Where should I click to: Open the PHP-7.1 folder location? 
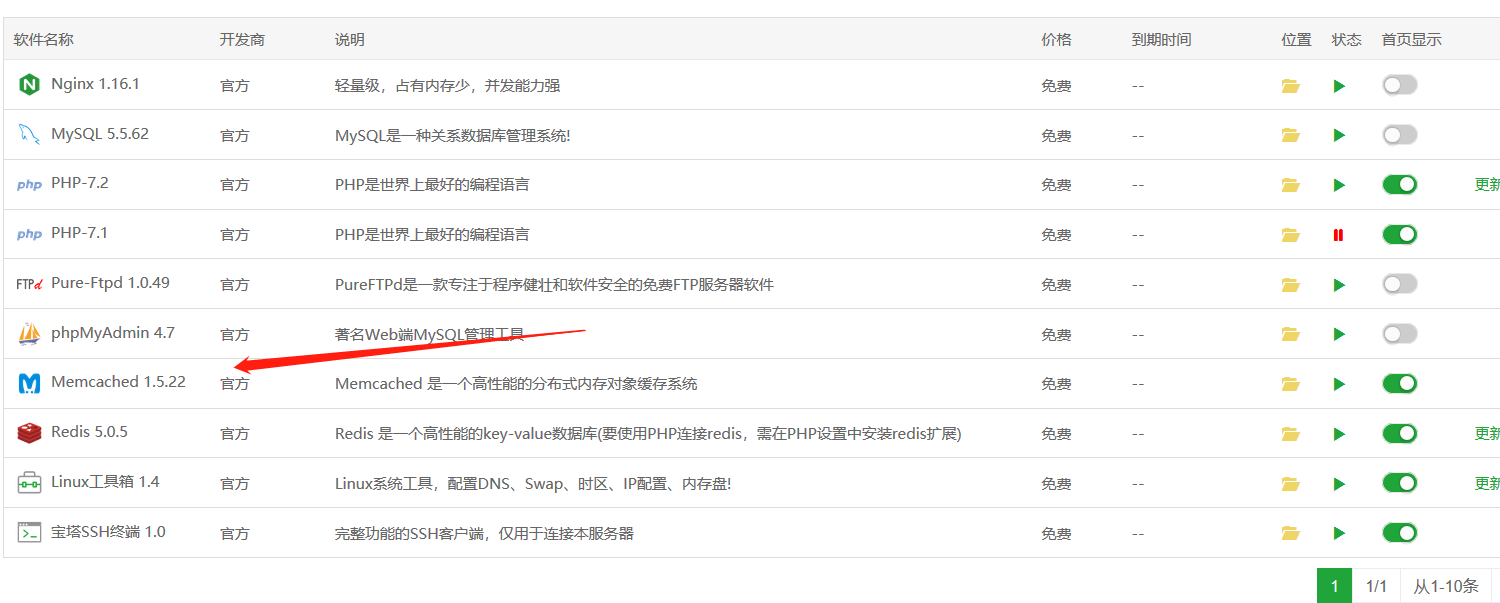1290,235
